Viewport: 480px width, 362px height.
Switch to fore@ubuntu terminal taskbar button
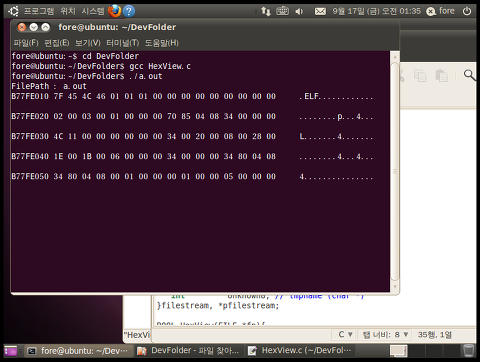79,351
